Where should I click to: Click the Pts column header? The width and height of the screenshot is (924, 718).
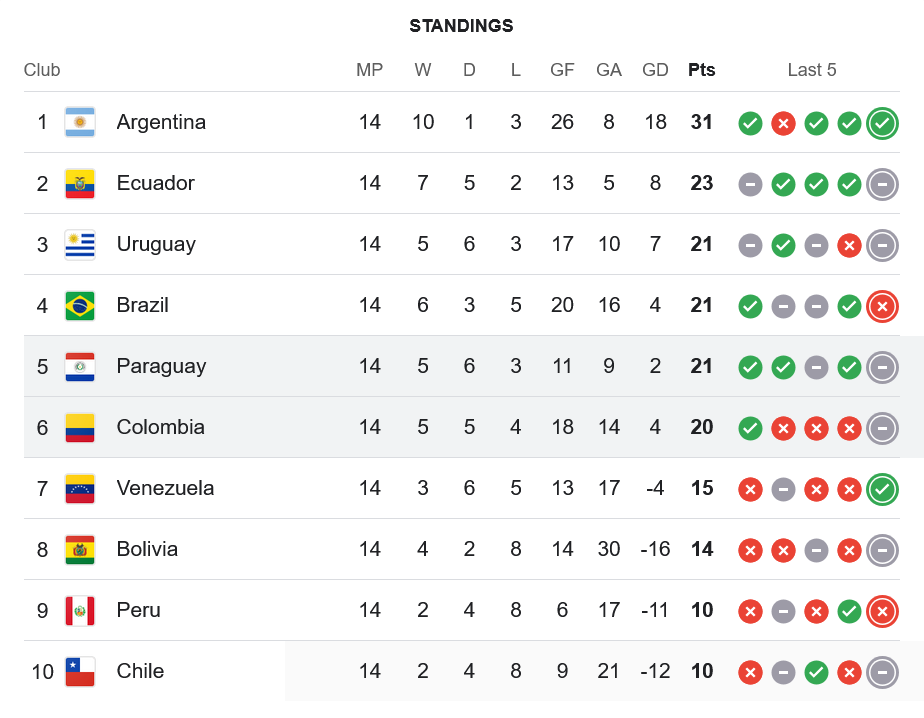[x=702, y=70]
